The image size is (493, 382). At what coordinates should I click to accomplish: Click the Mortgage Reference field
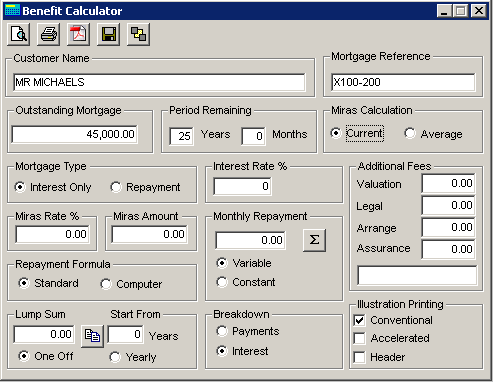coord(403,82)
